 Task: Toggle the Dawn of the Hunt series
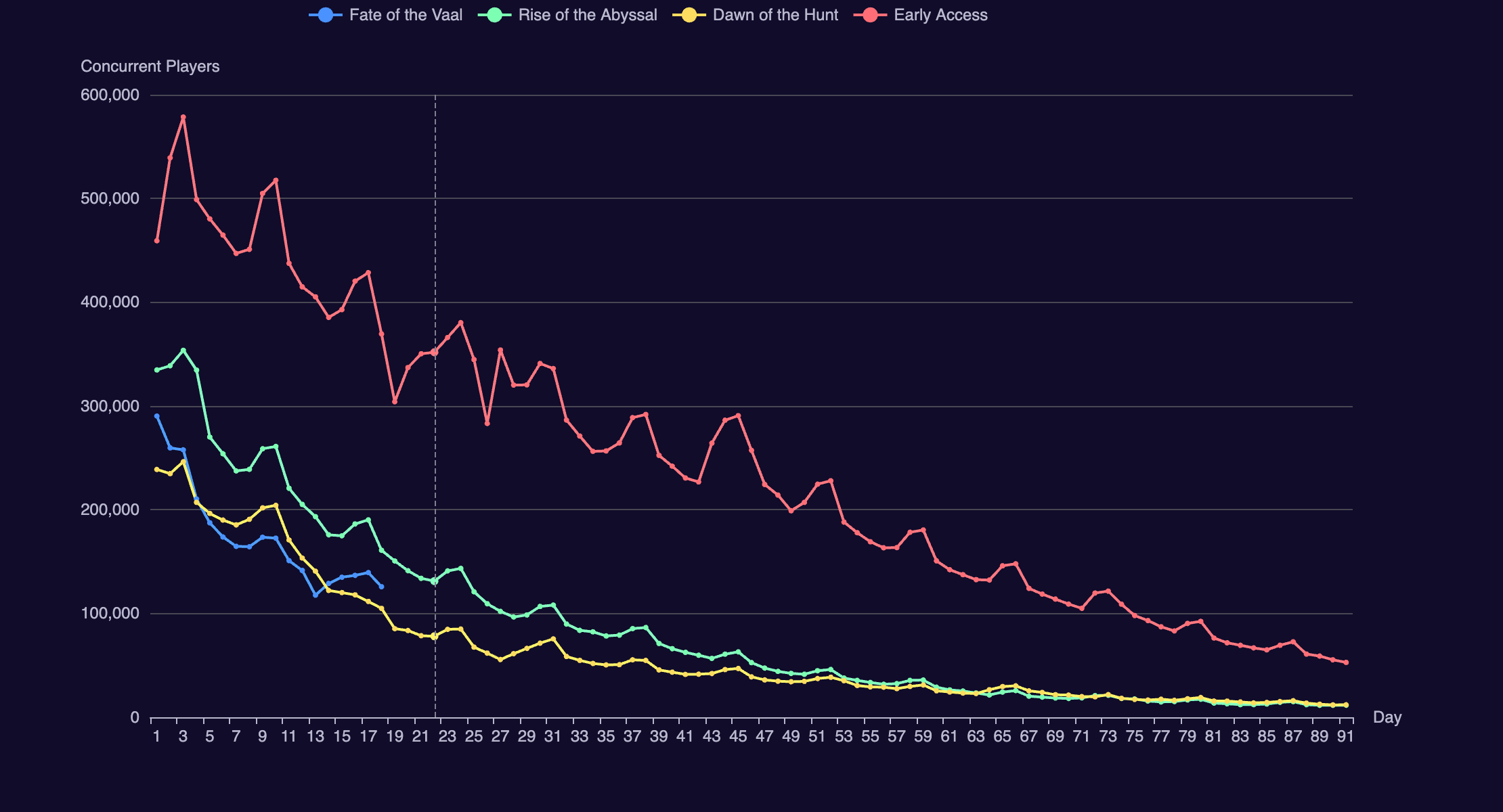click(x=775, y=15)
